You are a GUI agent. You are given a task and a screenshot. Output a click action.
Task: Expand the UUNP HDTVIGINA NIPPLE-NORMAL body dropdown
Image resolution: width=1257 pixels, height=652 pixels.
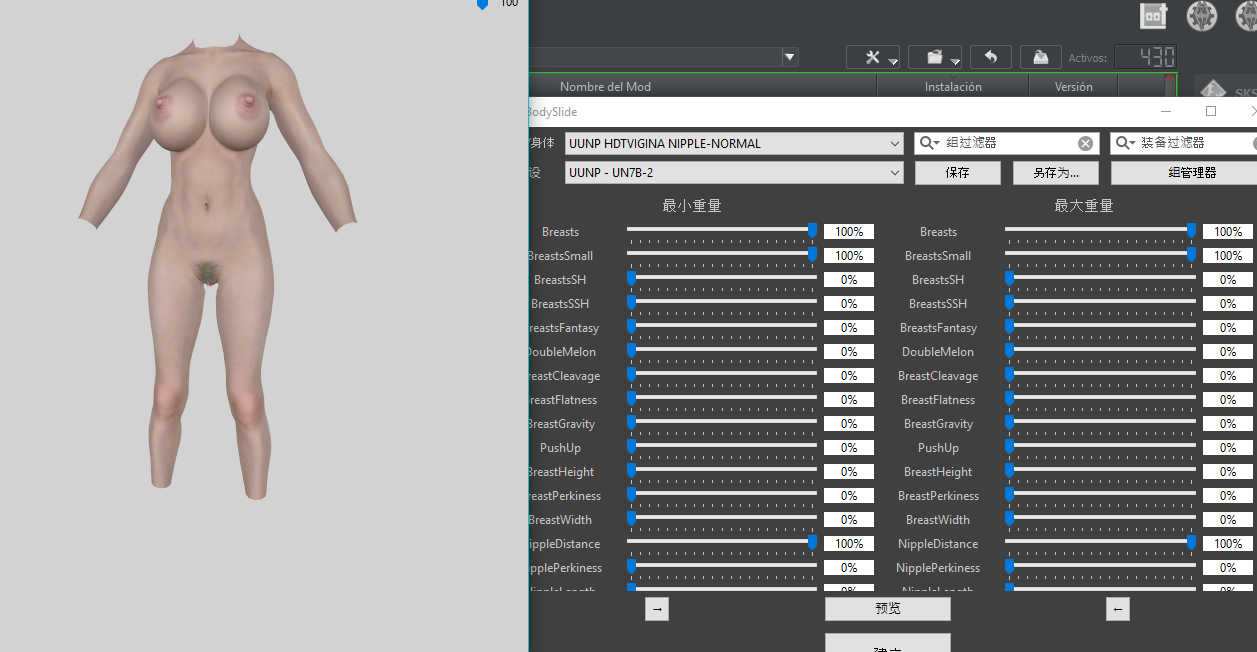[x=895, y=144]
